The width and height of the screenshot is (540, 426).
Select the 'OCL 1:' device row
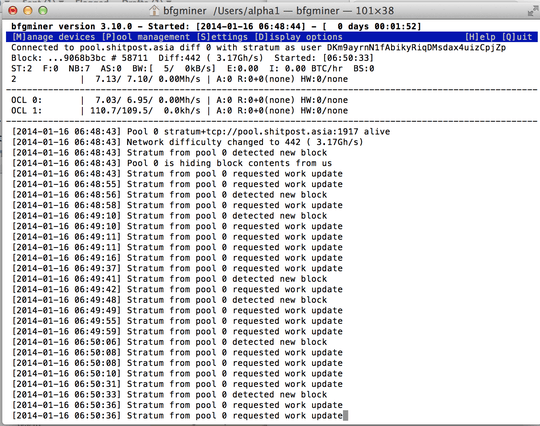[x=179, y=111]
